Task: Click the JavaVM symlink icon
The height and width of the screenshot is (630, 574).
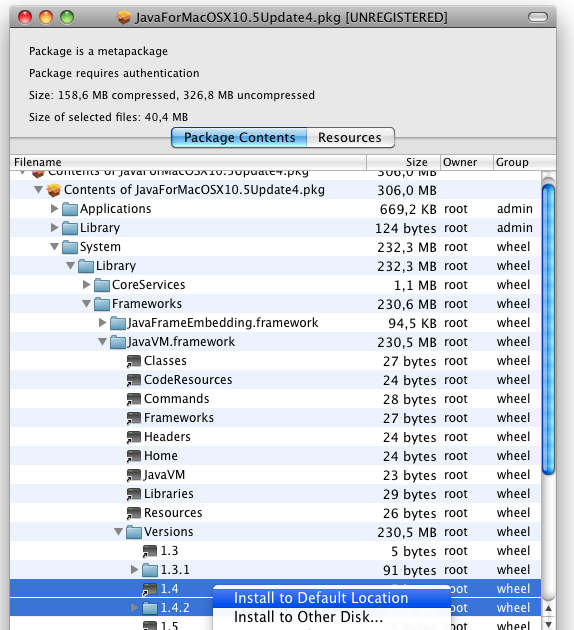Action: [x=134, y=475]
